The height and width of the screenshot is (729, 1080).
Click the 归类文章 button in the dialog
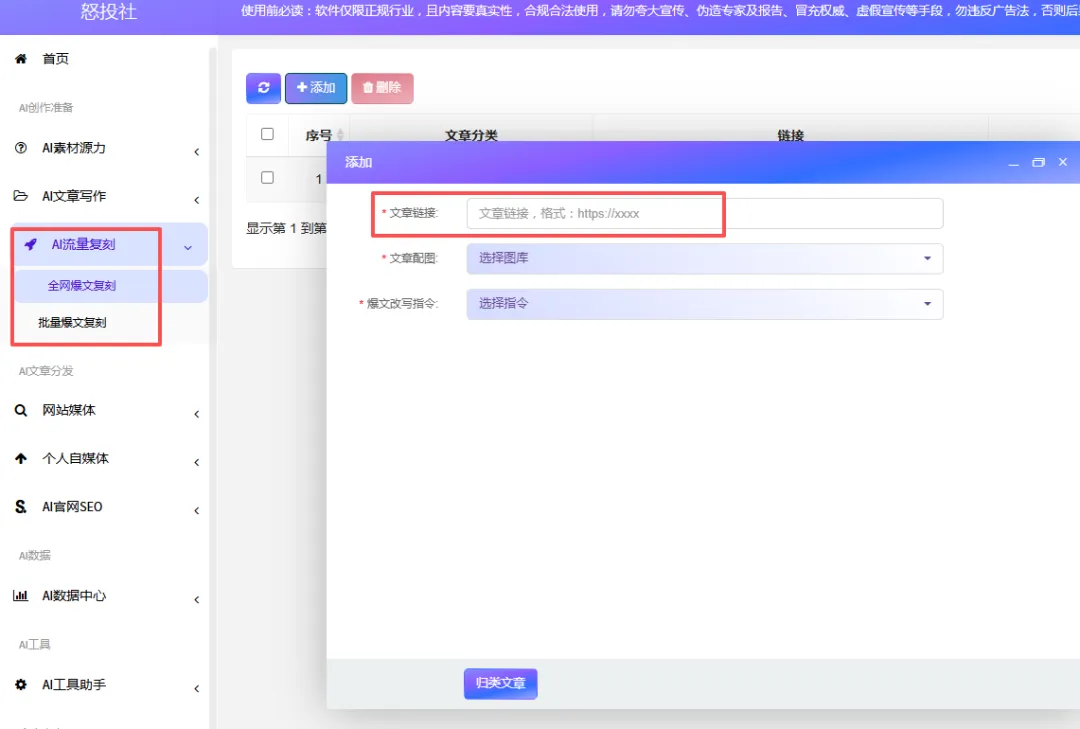click(x=500, y=683)
